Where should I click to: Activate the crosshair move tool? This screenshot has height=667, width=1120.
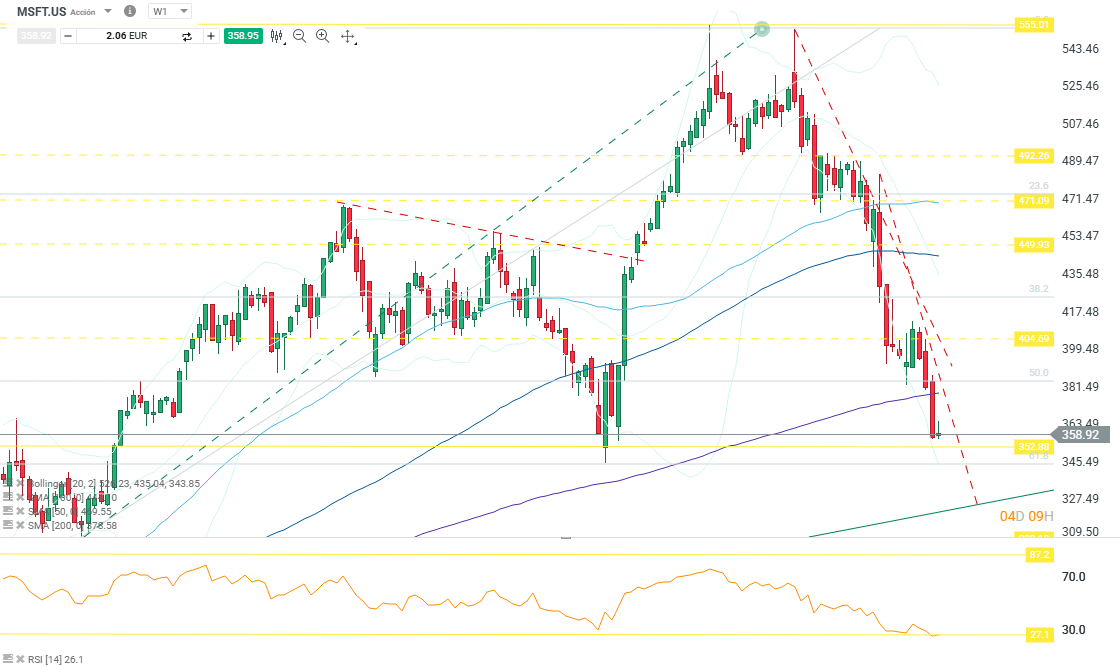tap(348, 36)
